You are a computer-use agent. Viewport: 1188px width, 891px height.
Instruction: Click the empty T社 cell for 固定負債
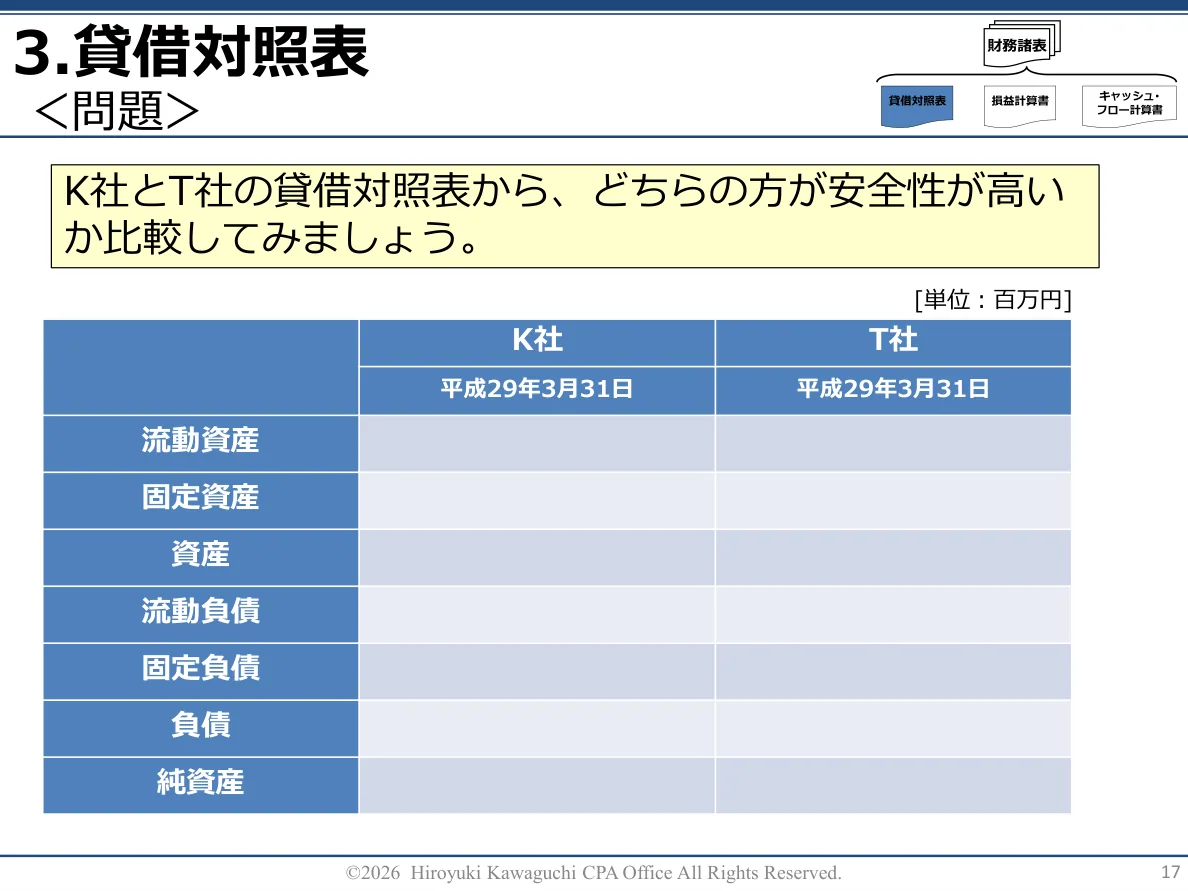(893, 671)
